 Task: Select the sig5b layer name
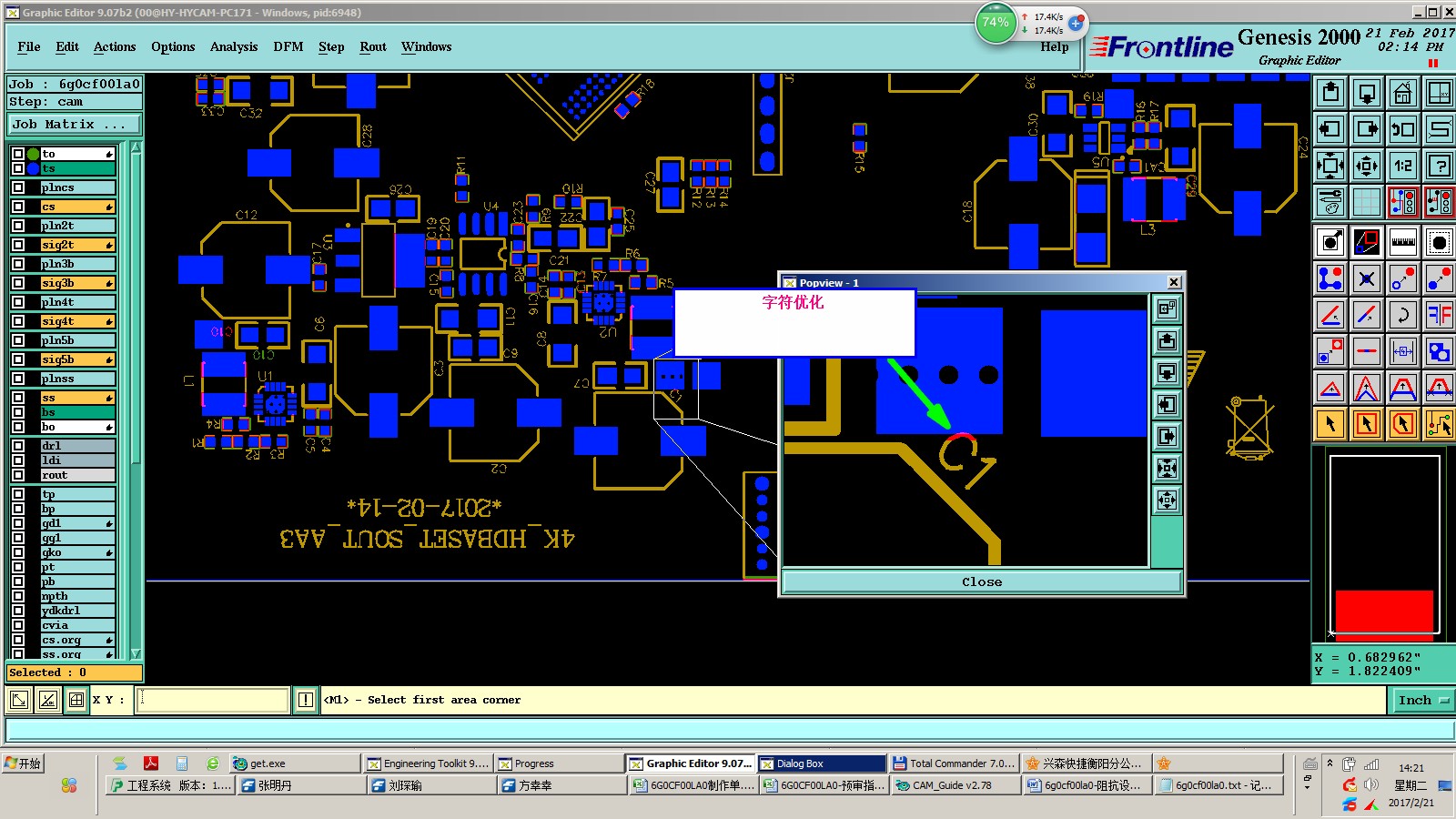pos(77,359)
